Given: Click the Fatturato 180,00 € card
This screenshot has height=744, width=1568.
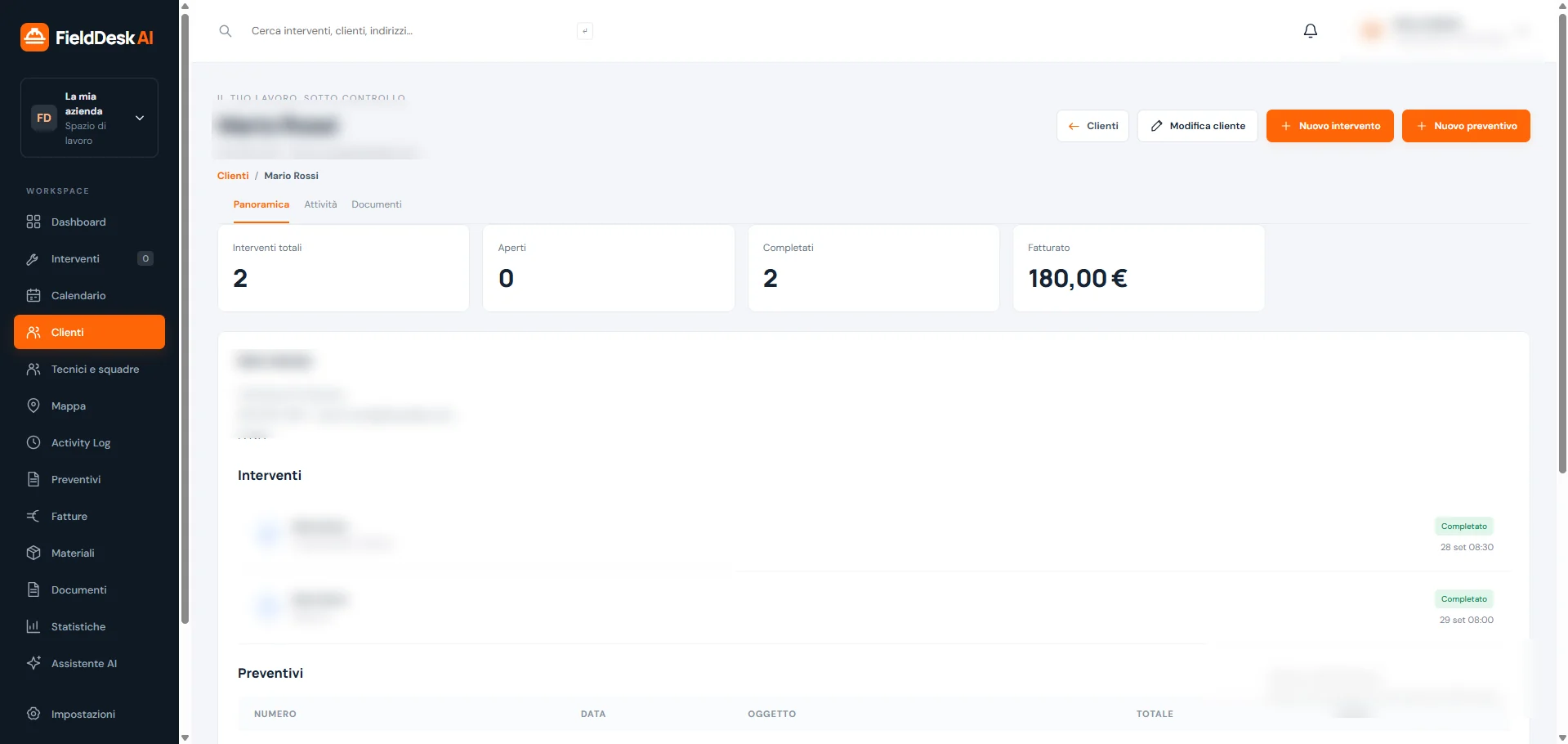Looking at the screenshot, I should (1138, 268).
